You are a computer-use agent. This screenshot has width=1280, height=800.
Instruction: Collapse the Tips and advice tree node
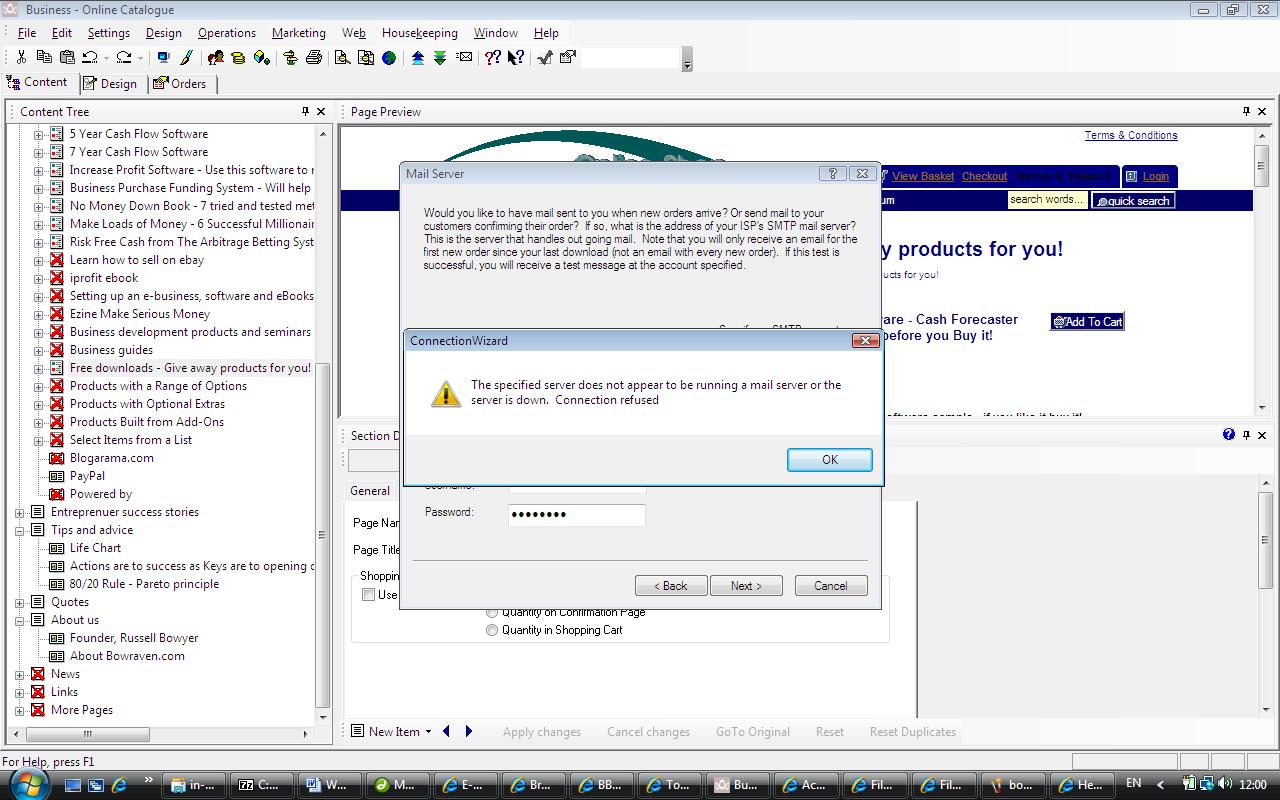coord(20,530)
